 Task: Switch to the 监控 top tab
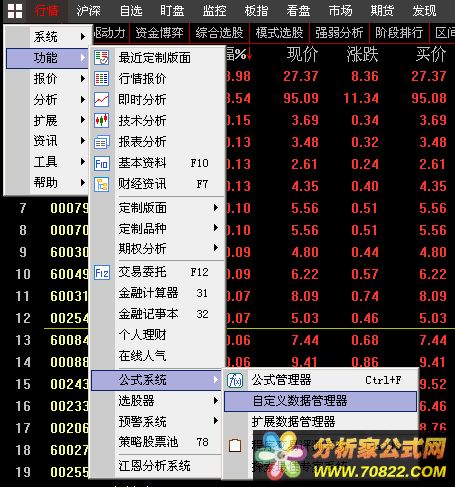214,11
